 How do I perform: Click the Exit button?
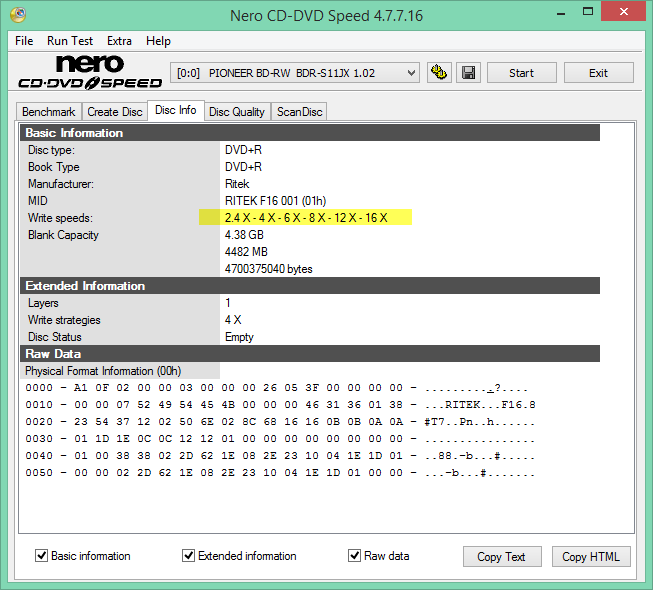tap(598, 73)
